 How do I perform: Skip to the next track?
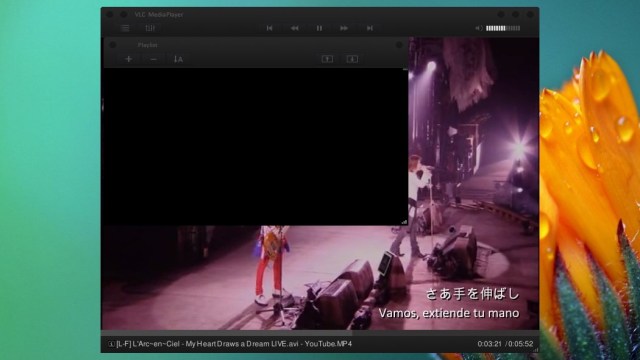point(369,28)
